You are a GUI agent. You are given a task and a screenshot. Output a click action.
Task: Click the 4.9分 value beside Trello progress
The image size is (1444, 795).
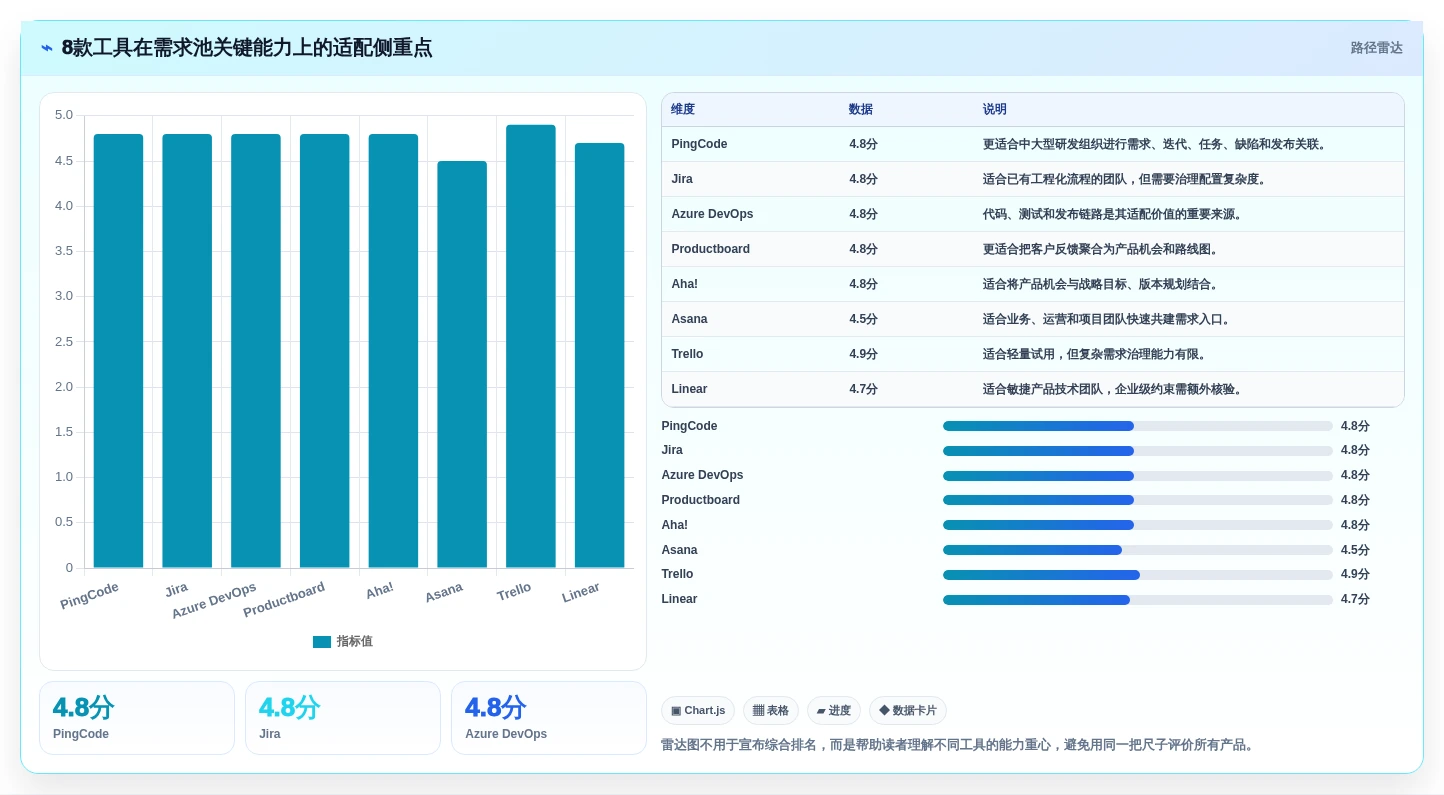click(x=1355, y=575)
